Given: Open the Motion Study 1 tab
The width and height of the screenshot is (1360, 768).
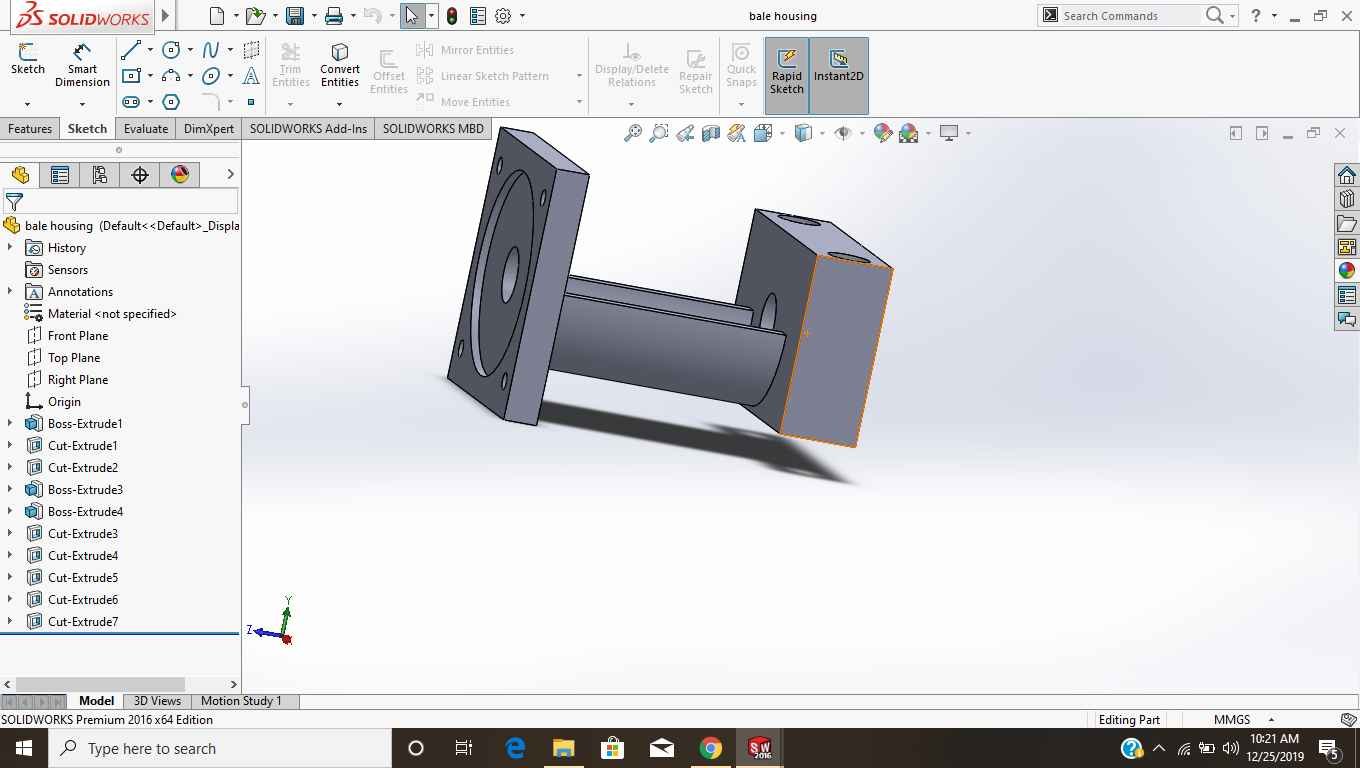Looking at the screenshot, I should pyautogui.click(x=241, y=701).
